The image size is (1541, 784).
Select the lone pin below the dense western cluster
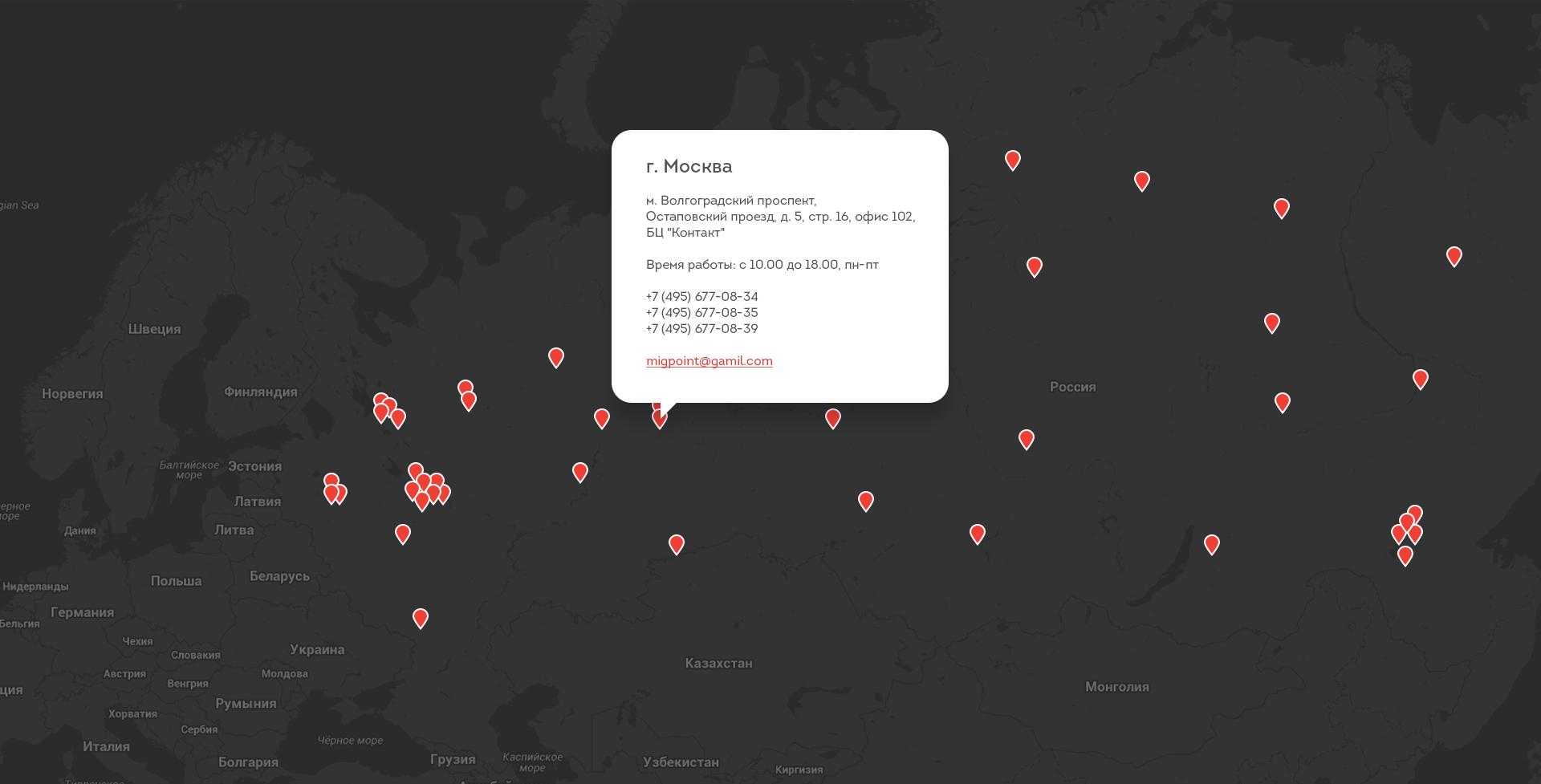tap(403, 534)
